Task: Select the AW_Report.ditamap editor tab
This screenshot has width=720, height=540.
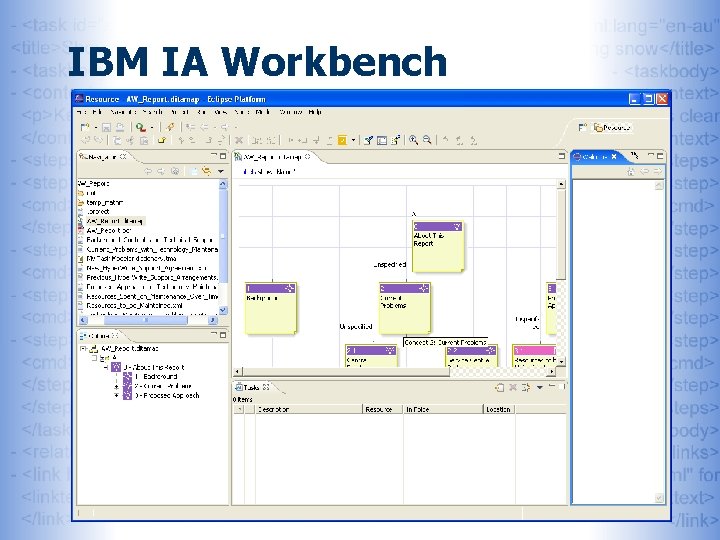Action: [x=273, y=157]
